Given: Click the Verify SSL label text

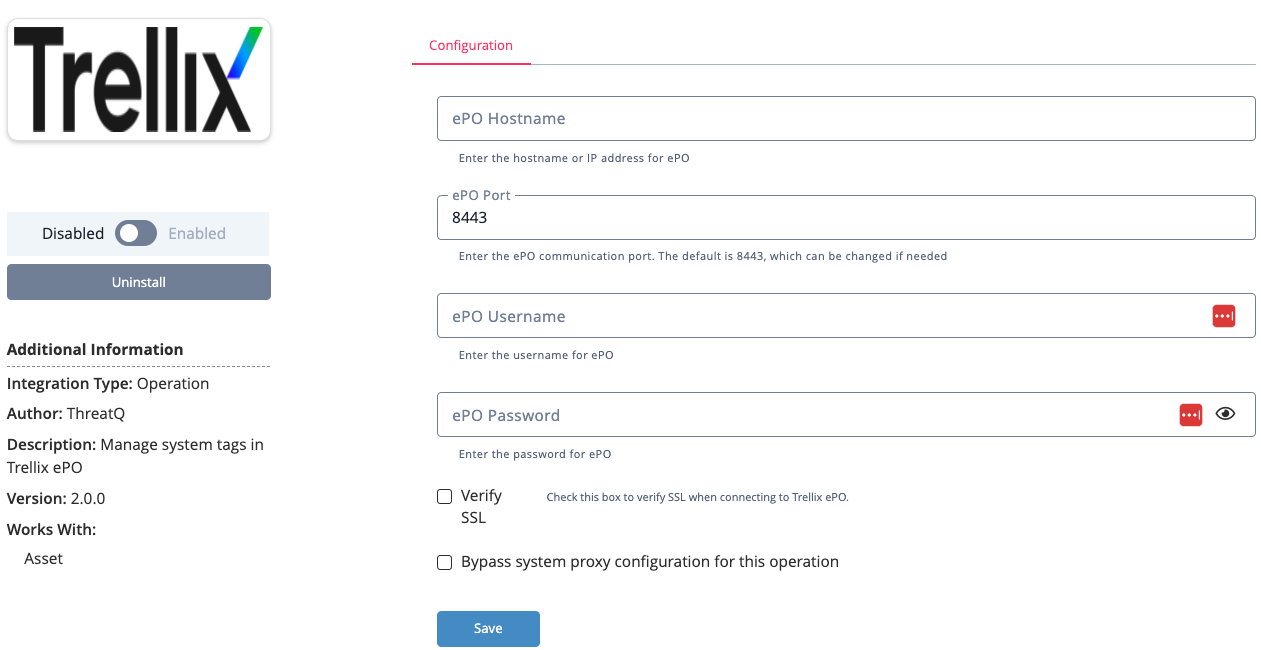Looking at the screenshot, I should click(481, 506).
